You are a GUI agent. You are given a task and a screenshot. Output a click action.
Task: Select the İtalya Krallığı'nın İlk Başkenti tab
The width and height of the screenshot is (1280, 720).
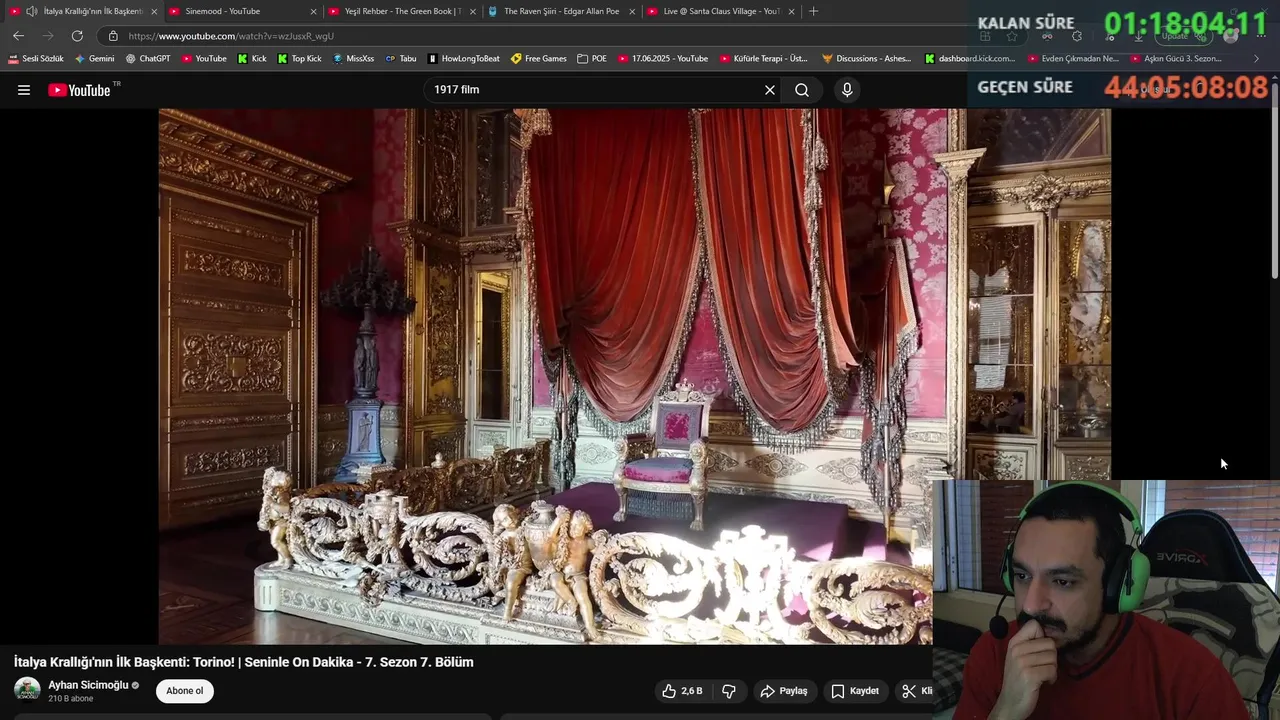click(83, 11)
